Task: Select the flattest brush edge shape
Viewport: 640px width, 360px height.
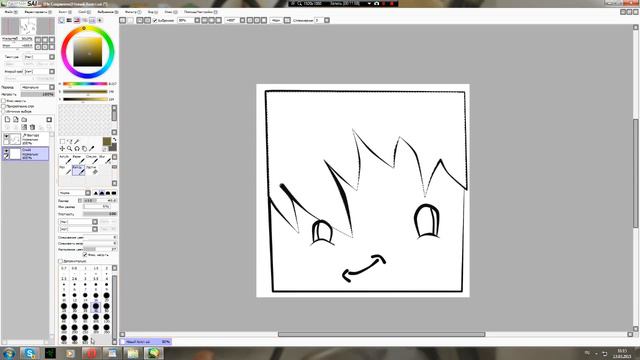Action: 114,193
